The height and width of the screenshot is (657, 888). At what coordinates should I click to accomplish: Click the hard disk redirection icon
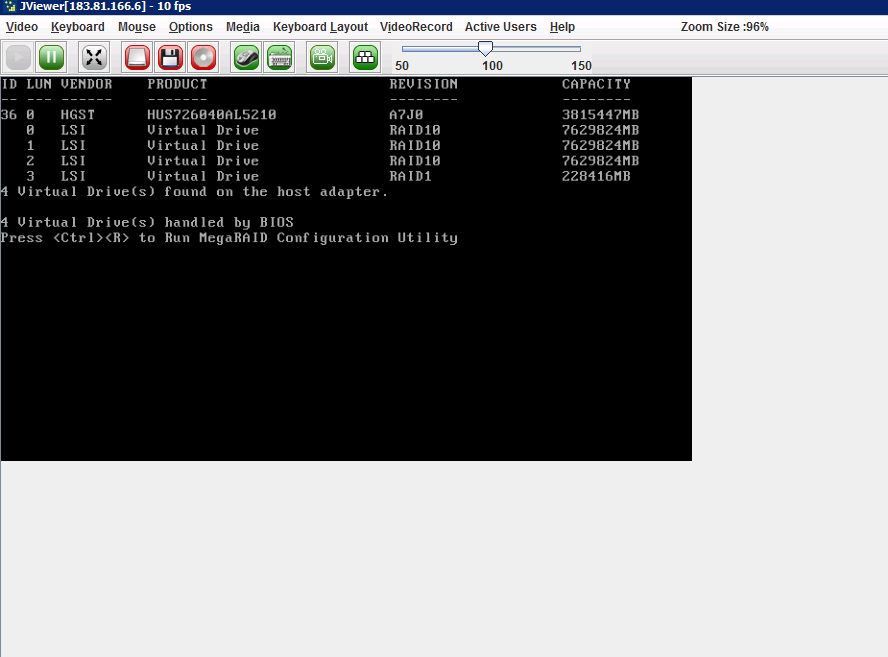tap(137, 58)
